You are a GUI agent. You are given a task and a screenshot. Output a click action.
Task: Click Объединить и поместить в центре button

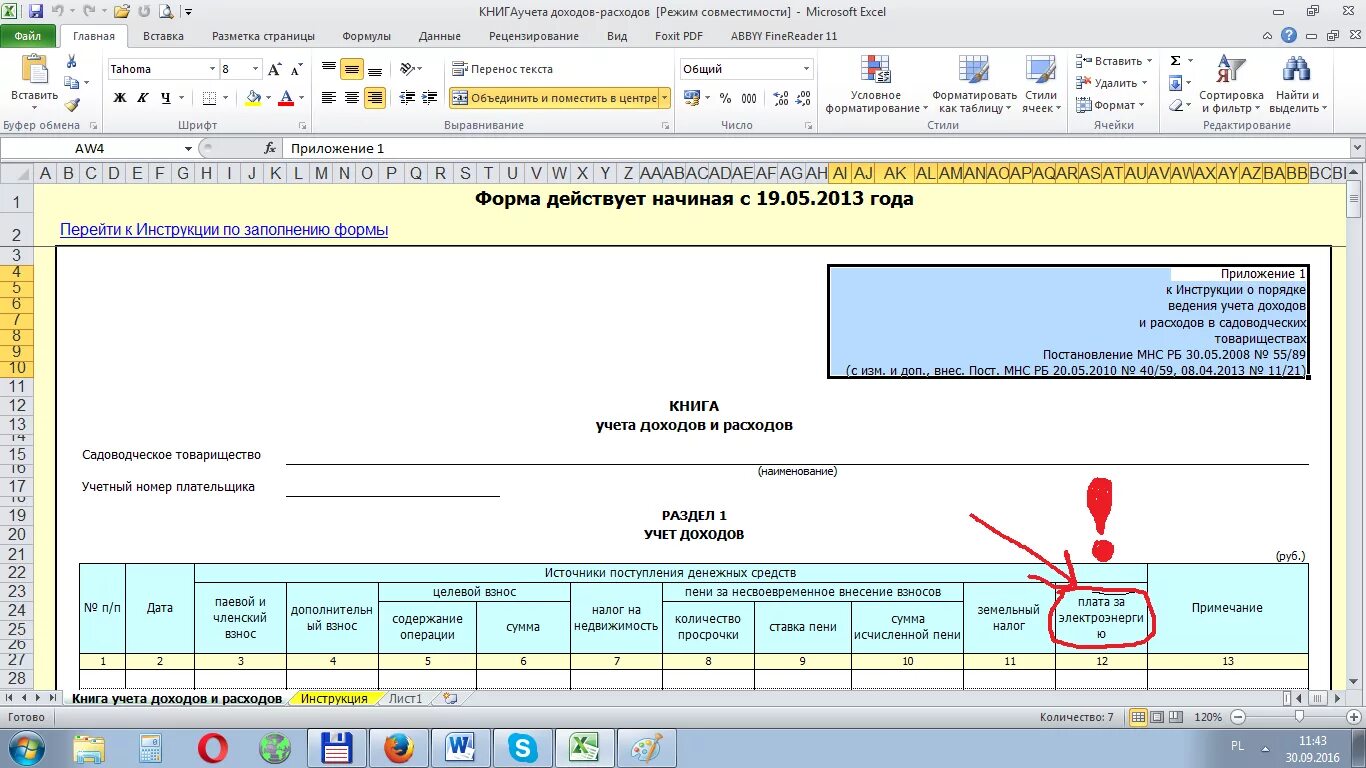click(x=554, y=98)
